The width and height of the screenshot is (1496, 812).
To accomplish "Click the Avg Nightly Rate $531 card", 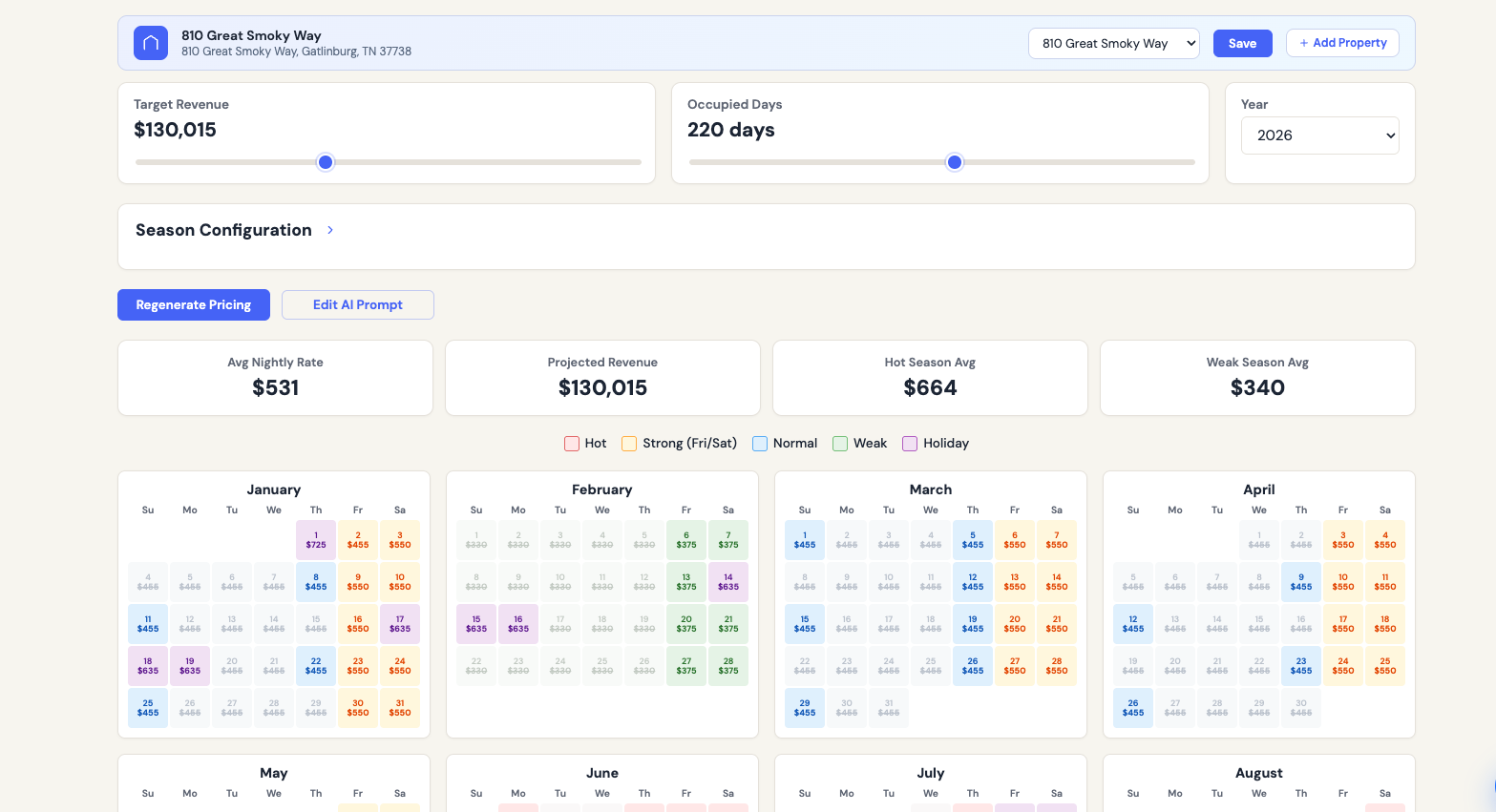I will 275,378.
